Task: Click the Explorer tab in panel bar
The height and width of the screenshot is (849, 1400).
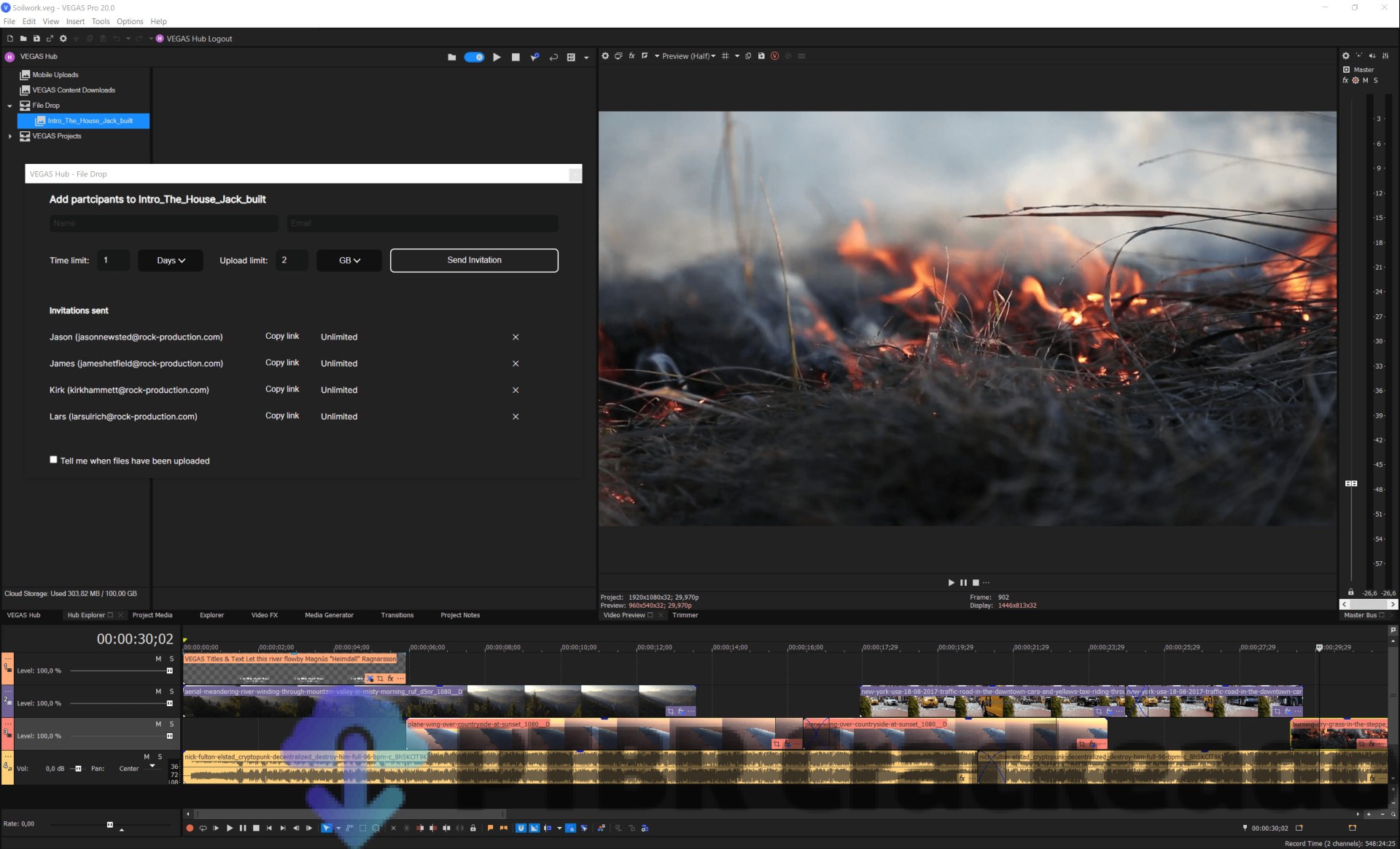Action: pyautogui.click(x=209, y=614)
